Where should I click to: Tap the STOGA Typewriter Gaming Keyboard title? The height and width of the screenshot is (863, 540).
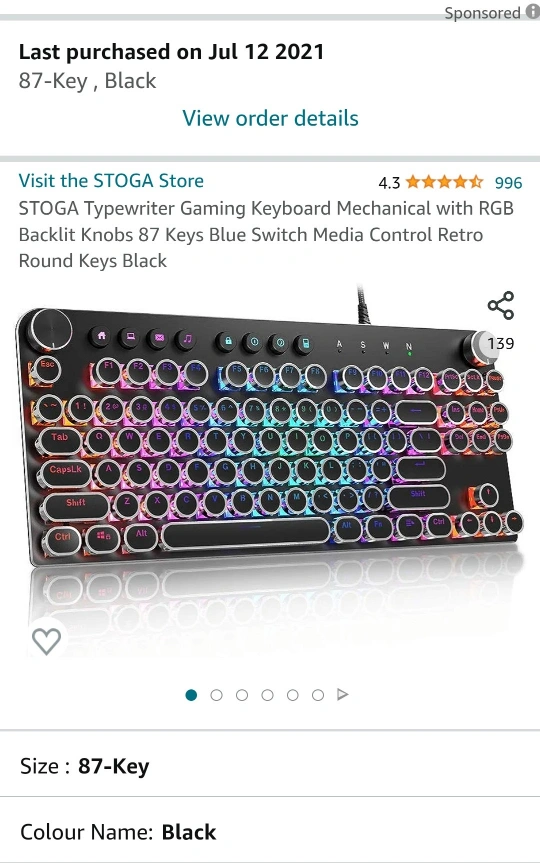[x=266, y=234]
